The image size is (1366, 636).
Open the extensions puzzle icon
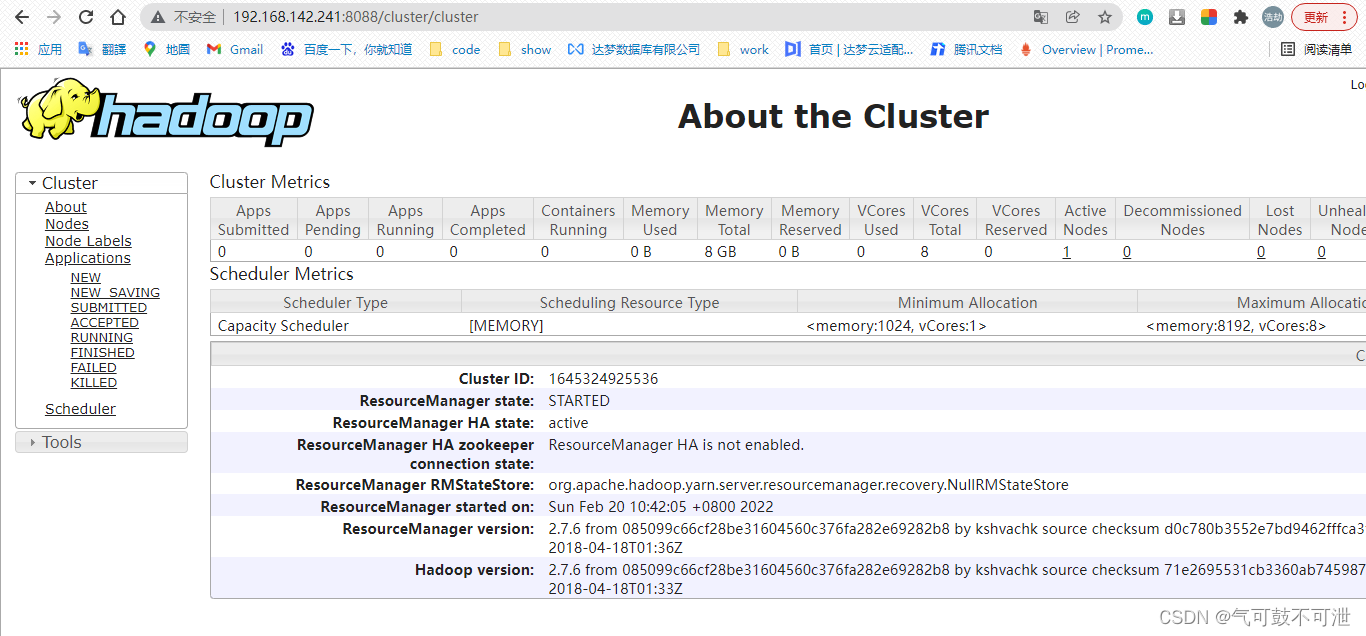(x=1241, y=17)
